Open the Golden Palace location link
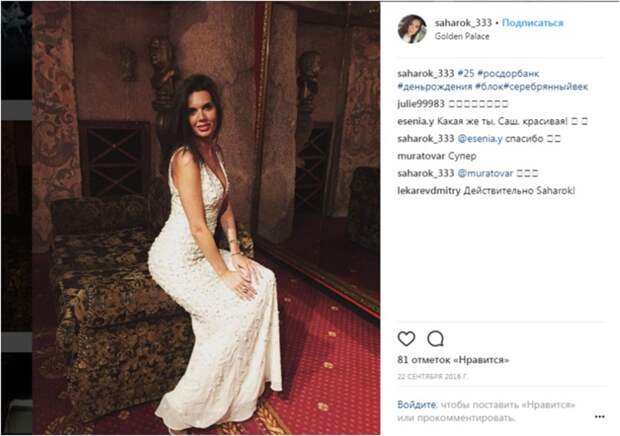 462,36
